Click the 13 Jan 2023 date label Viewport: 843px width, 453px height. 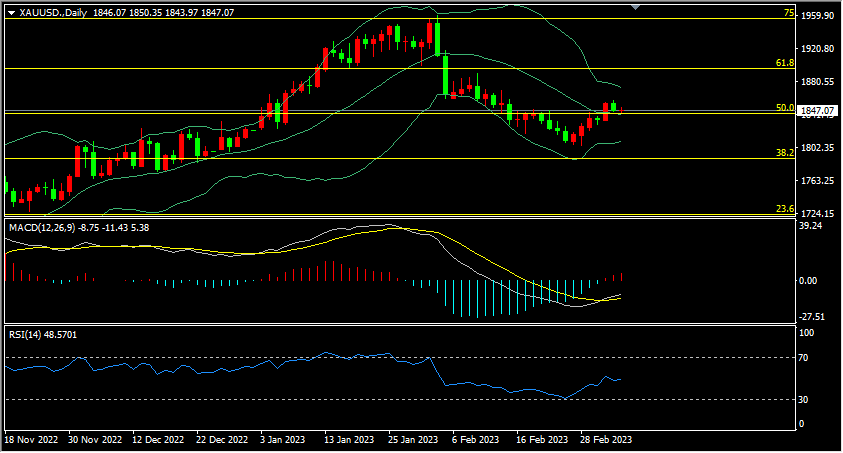point(349,440)
